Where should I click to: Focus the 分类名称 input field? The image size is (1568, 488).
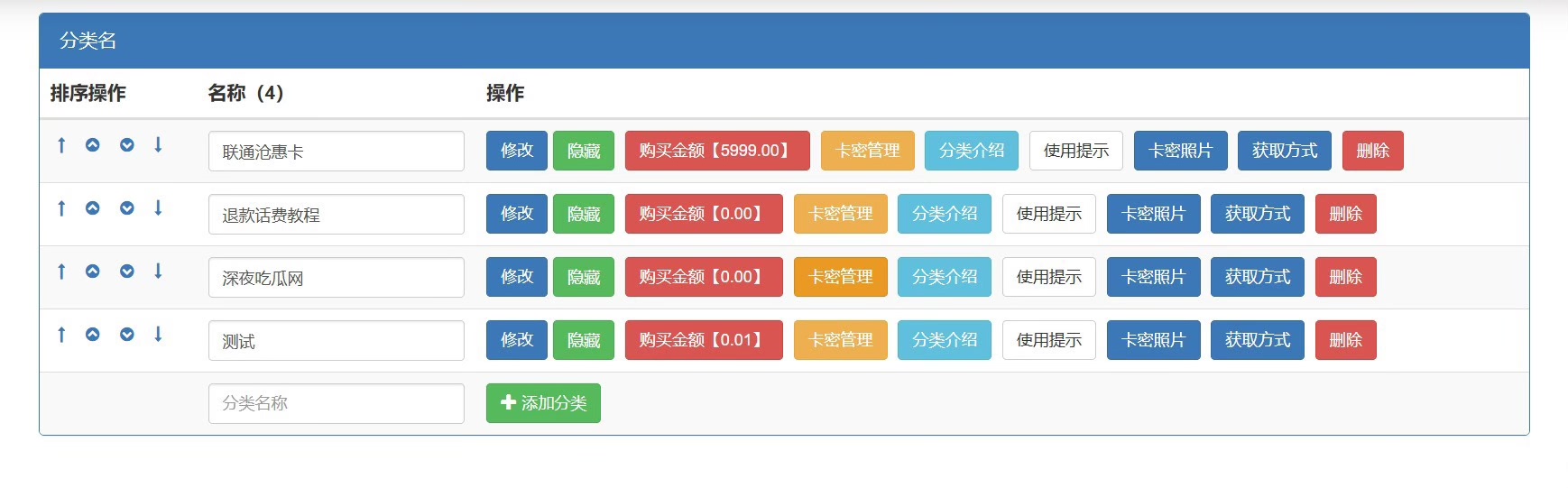coord(337,403)
